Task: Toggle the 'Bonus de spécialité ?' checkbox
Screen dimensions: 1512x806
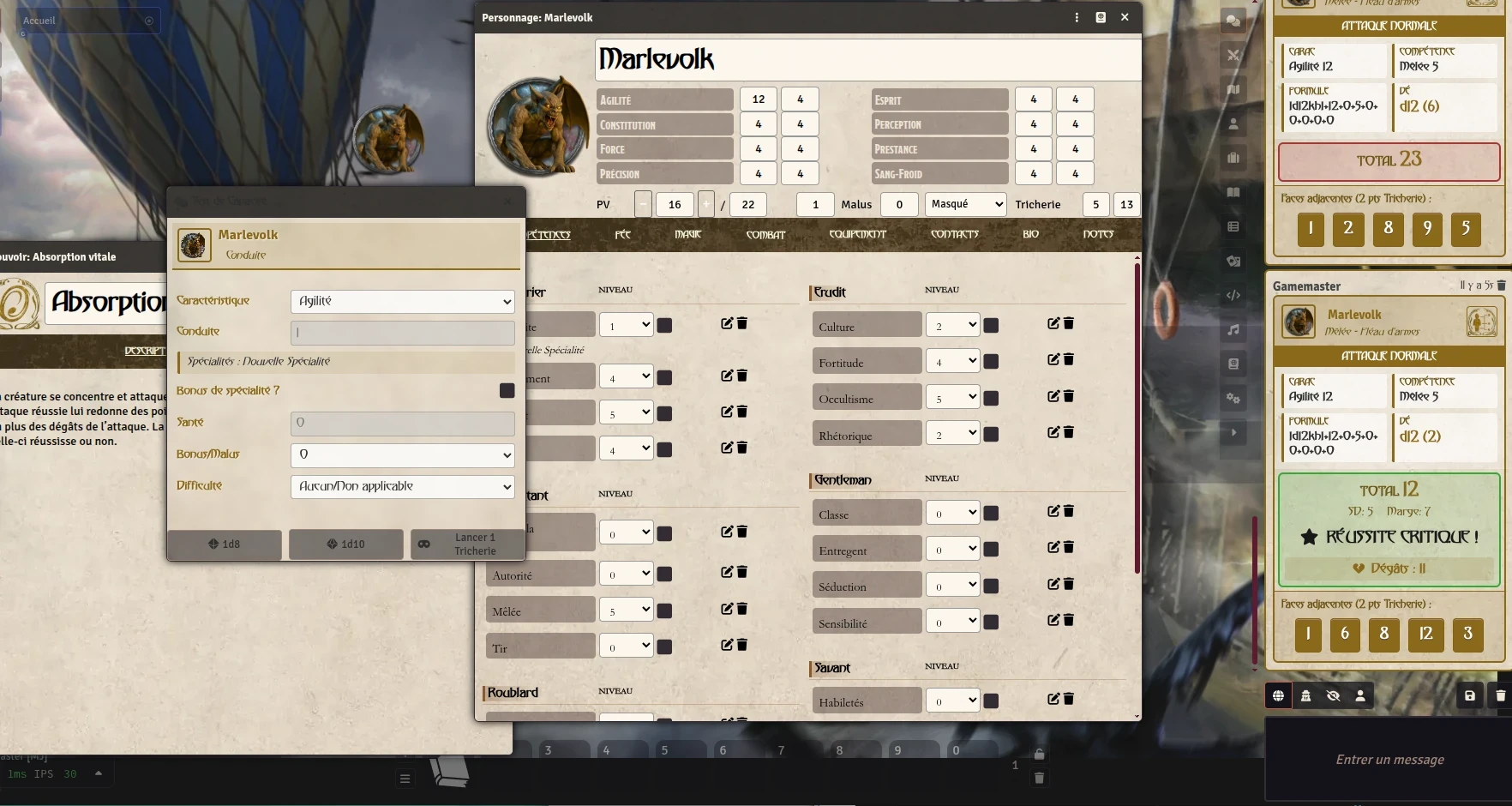Action: coord(507,391)
